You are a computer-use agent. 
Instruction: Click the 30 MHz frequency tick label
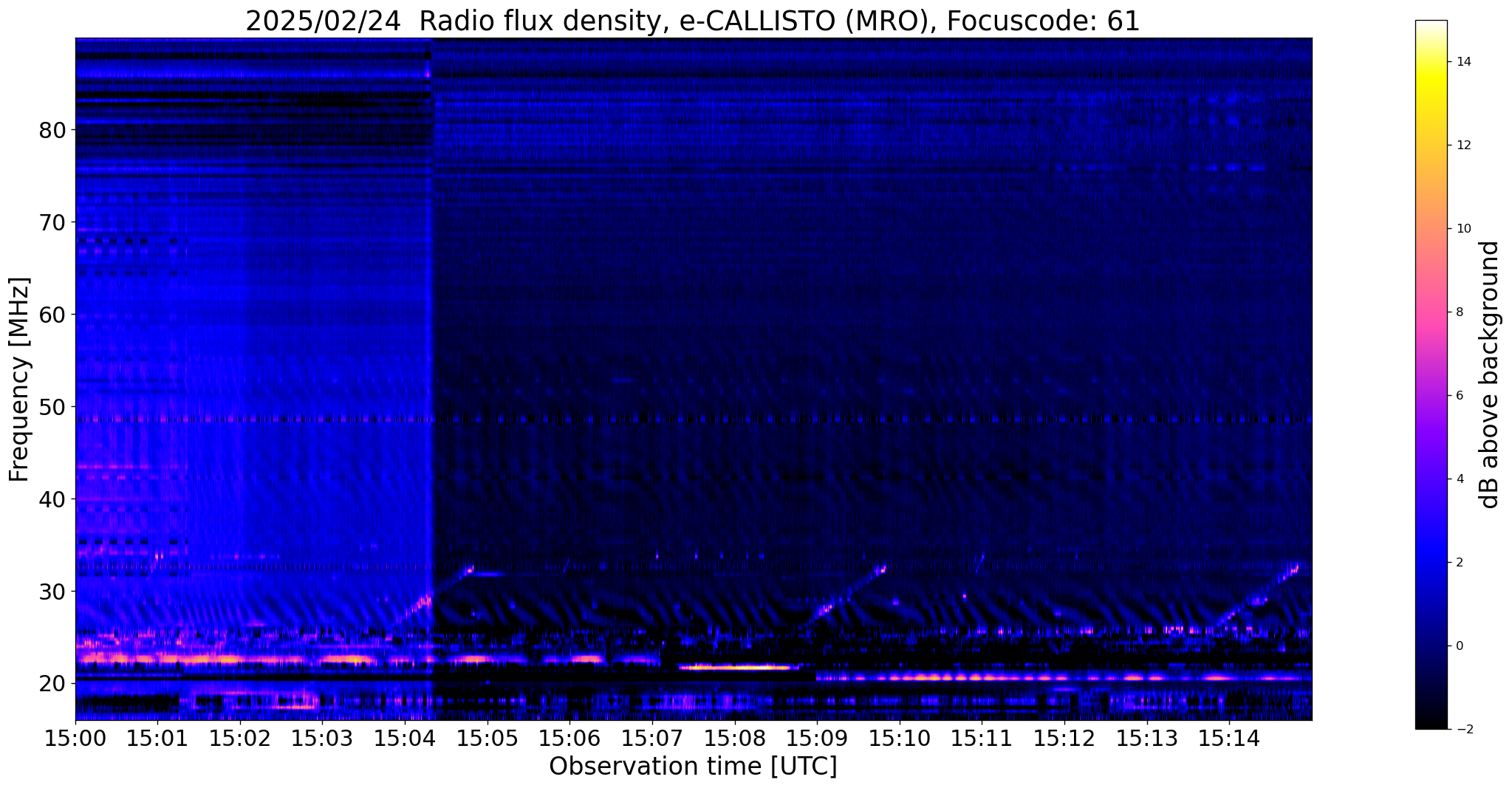point(52,592)
